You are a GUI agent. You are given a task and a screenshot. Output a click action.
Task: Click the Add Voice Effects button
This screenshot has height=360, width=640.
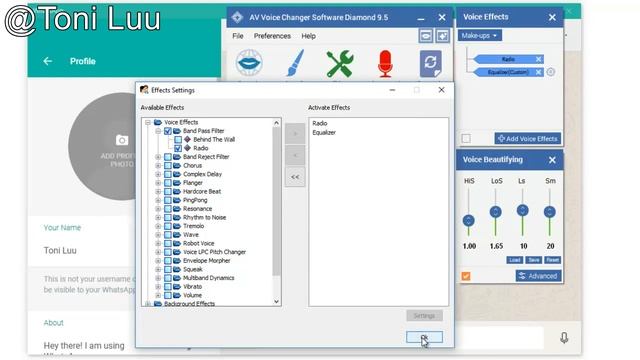coord(528,139)
